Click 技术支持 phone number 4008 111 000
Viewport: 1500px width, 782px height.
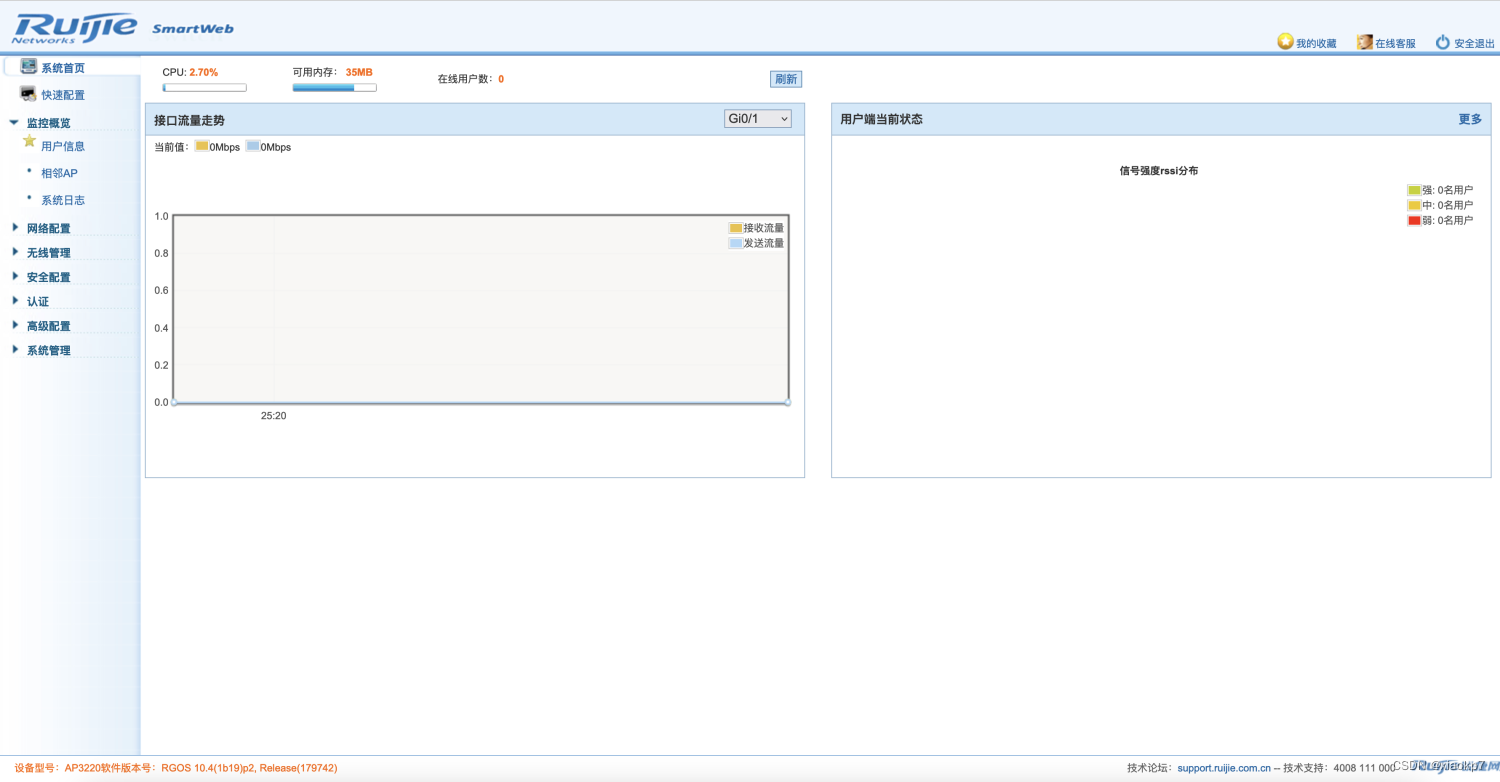[x=1364, y=768]
